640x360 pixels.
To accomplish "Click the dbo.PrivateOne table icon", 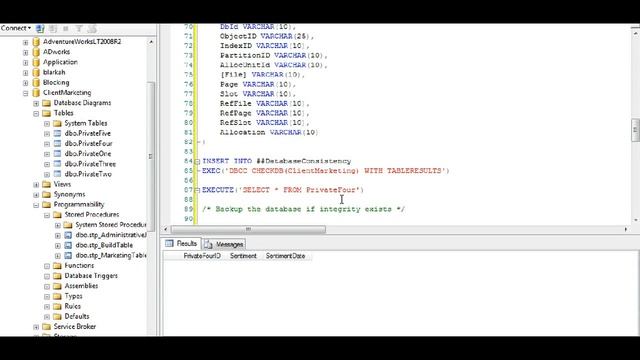I will pos(58,154).
